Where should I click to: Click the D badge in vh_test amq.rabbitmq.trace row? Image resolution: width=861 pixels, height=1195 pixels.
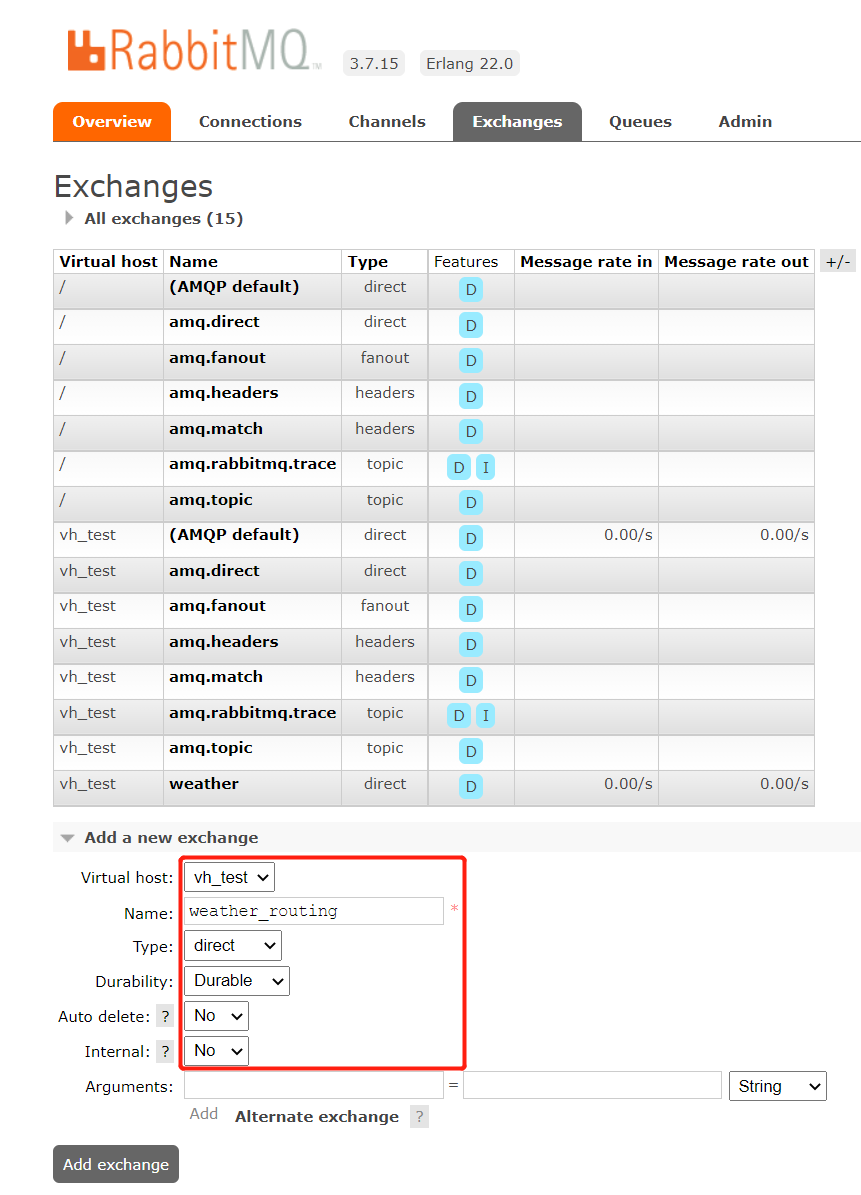click(x=459, y=716)
